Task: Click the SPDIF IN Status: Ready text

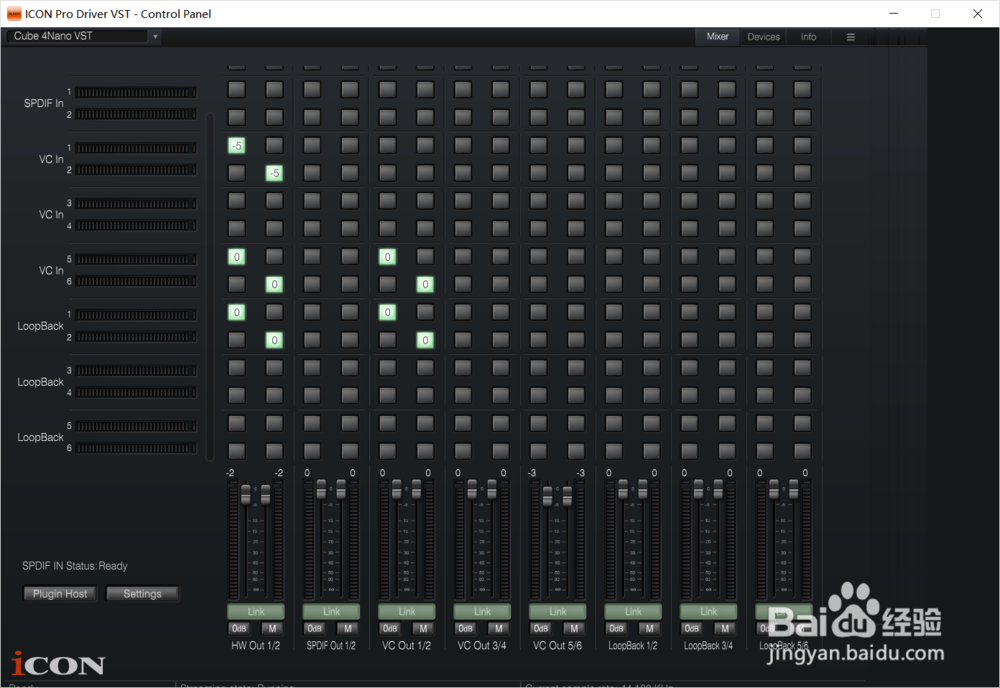Action: (75, 566)
